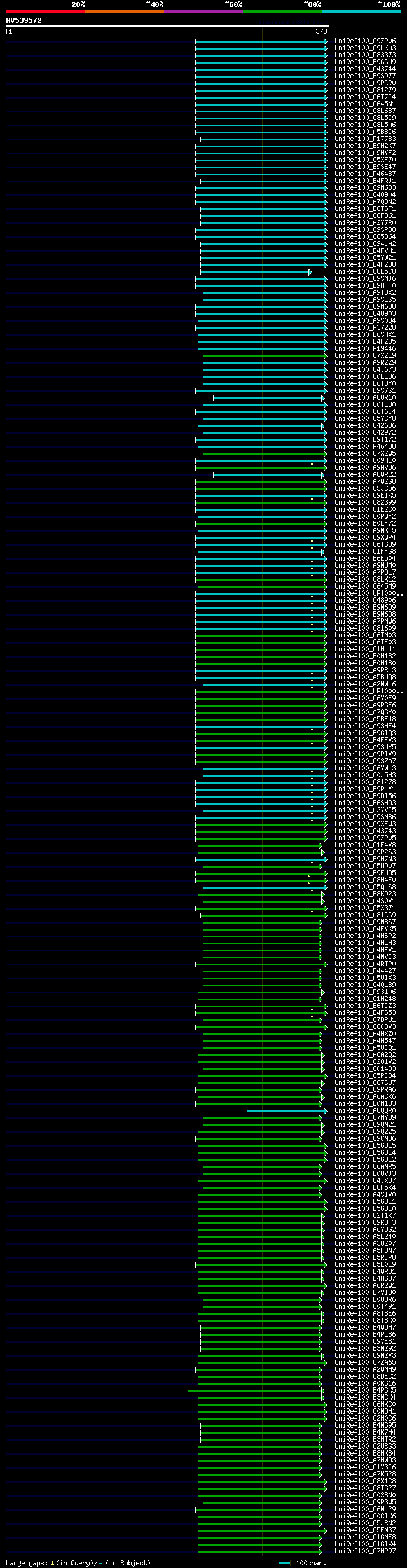This screenshot has width=407, height=1568.
Task: Select the UniRef100_B4PGX5 label
Action: pyautogui.click(x=365, y=1391)
